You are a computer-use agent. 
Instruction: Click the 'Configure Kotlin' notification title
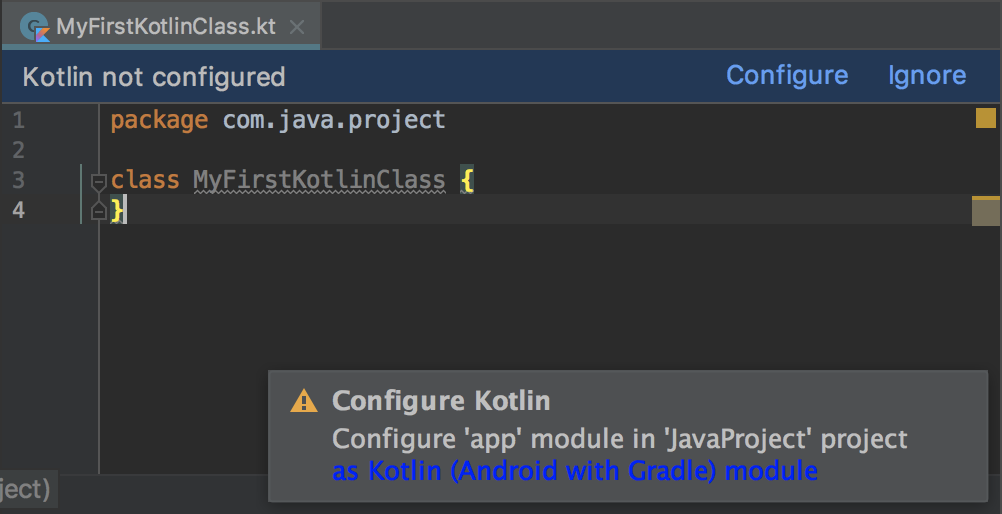pyautogui.click(x=441, y=402)
